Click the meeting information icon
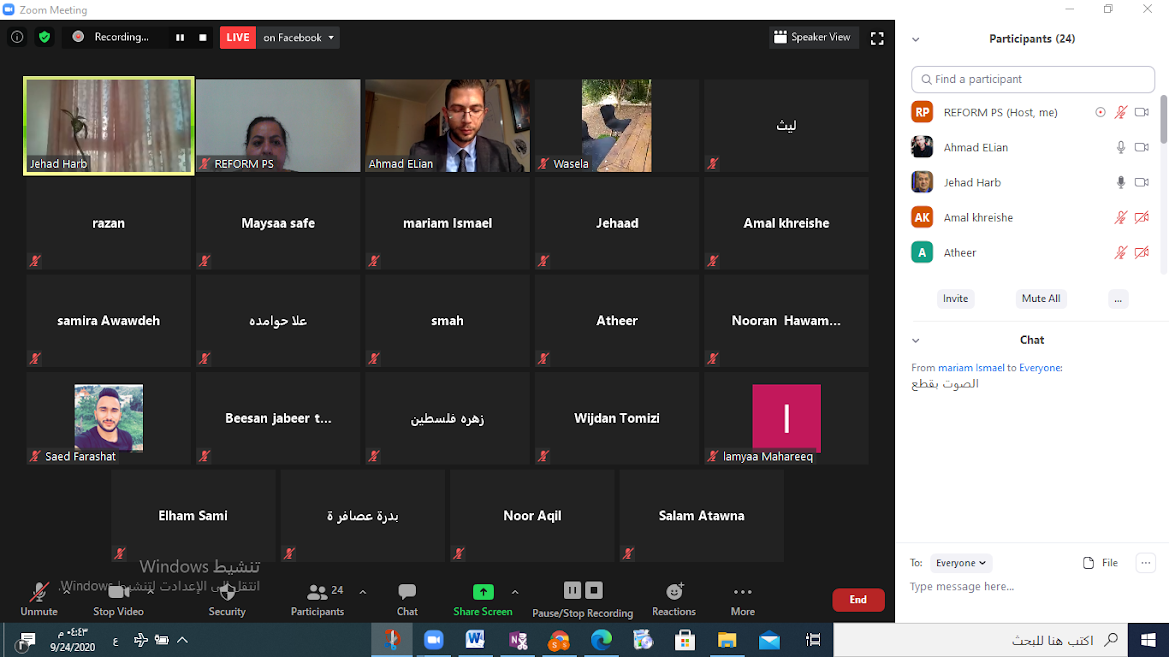The height and width of the screenshot is (657, 1169). [x=17, y=37]
